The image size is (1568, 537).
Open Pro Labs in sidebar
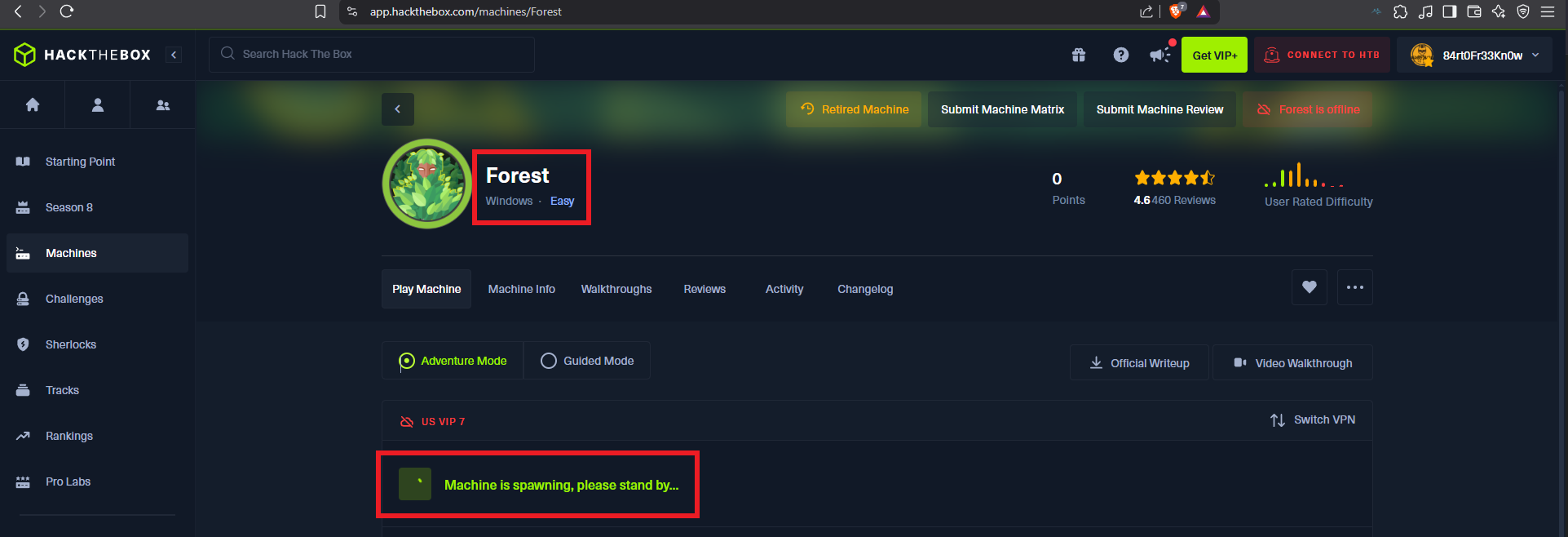click(x=97, y=482)
